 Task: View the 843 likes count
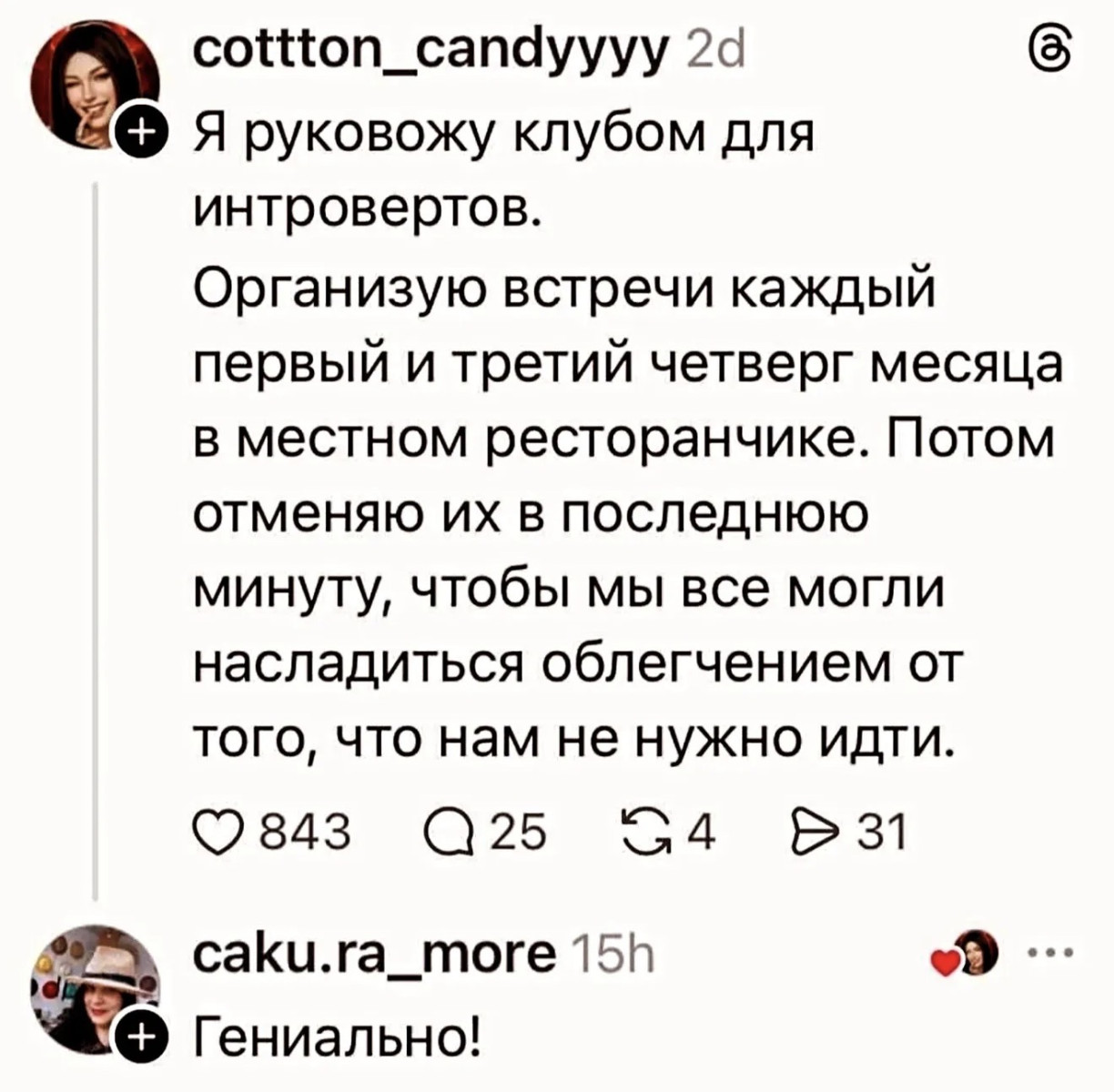tap(300, 832)
